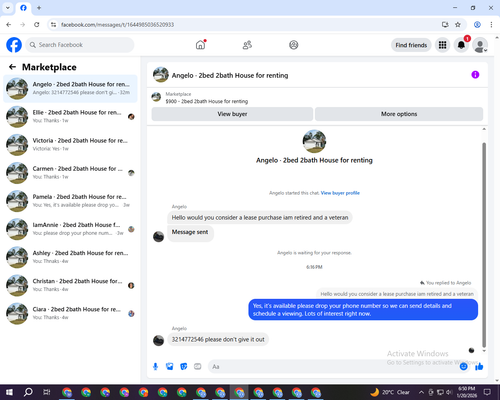The image size is (500, 400).
Task: Click the Find friends button
Action: (x=411, y=45)
